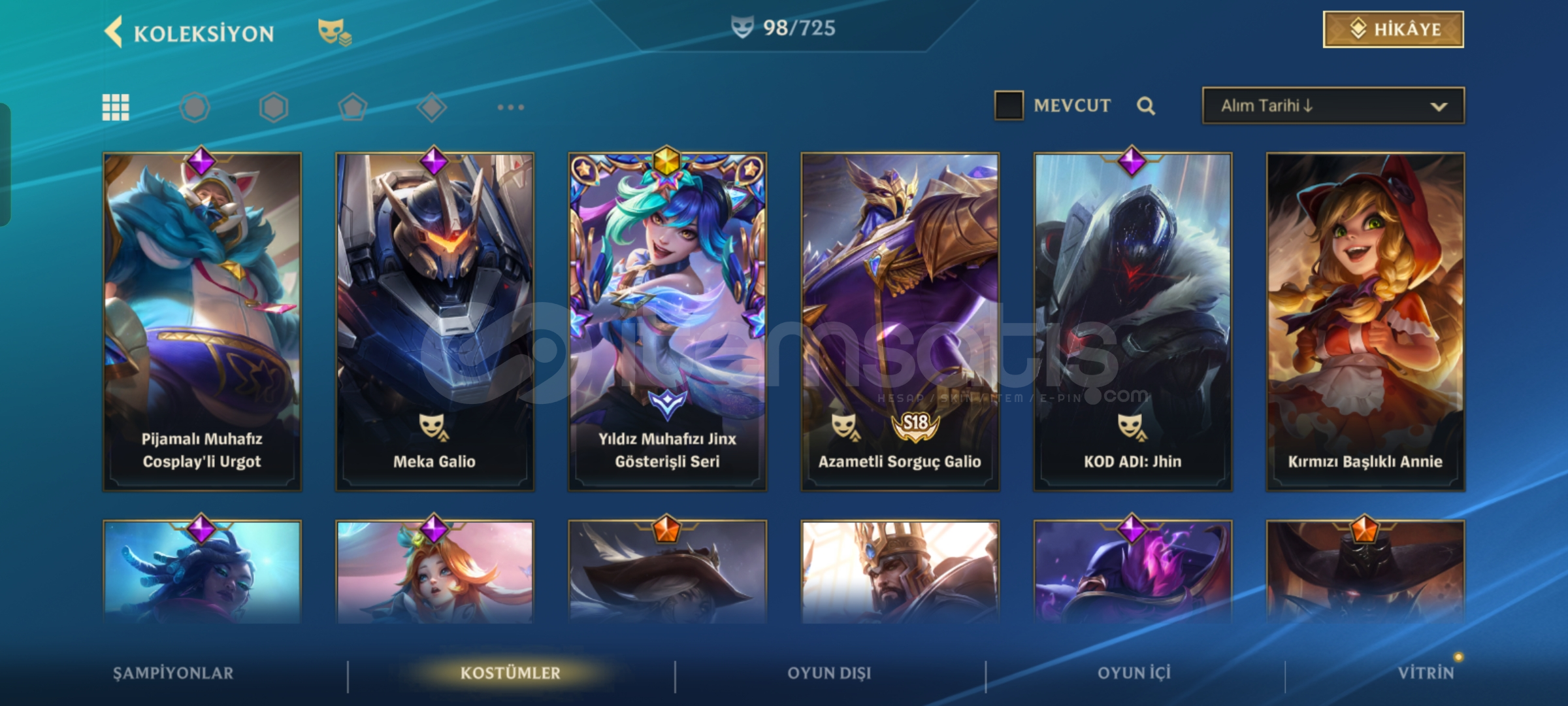Image resolution: width=1568 pixels, height=706 pixels.
Task: Expand the Alım Tarihi sort dropdown
Action: pos(1333,105)
